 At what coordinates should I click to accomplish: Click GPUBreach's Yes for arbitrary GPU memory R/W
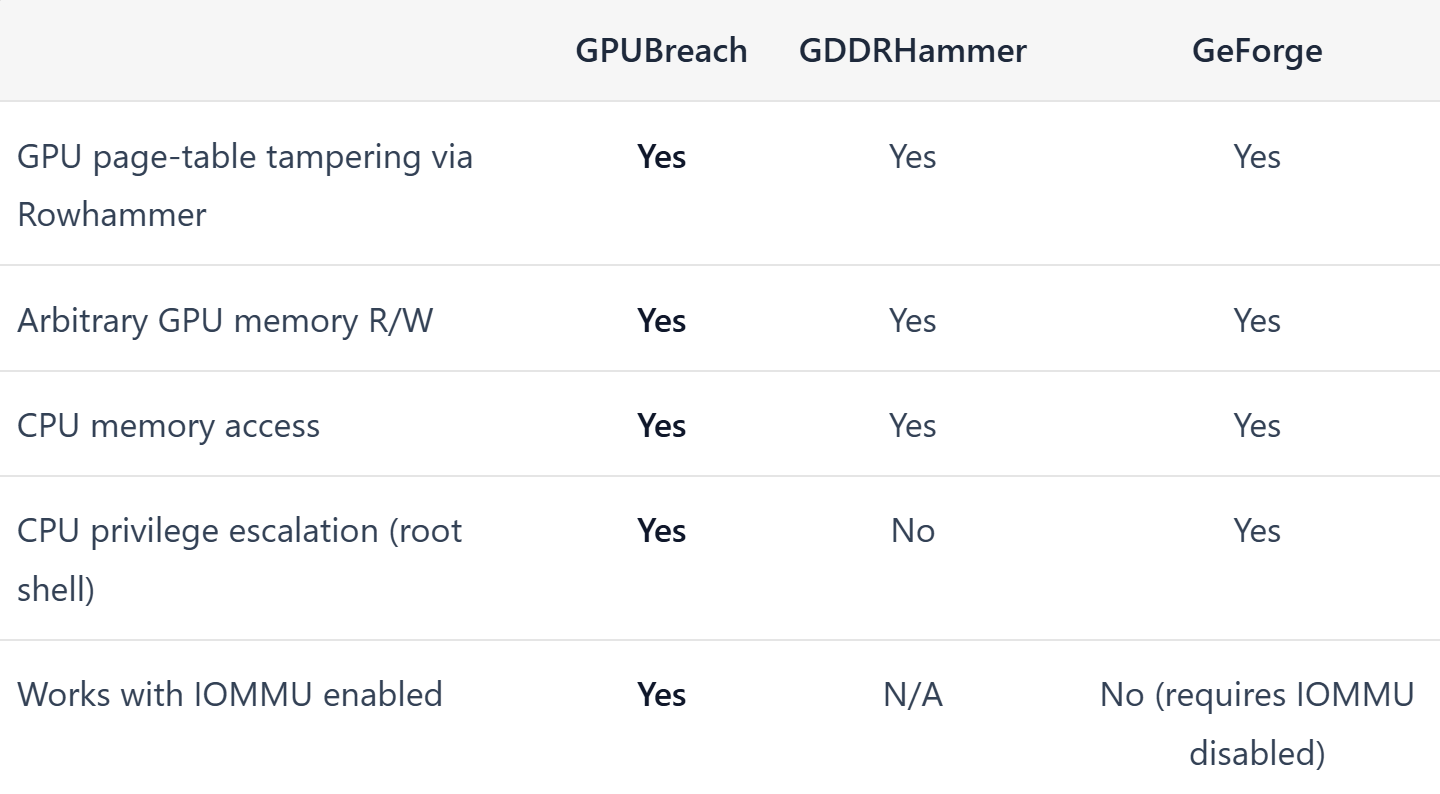661,320
